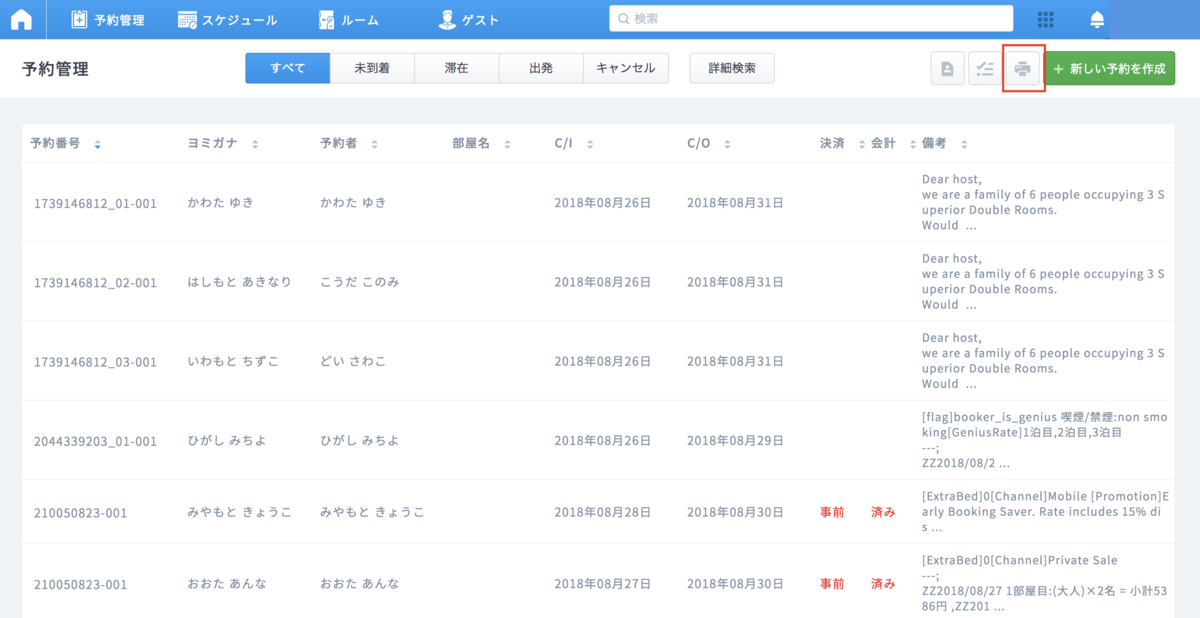This screenshot has height=618, width=1200.
Task: Open 詳細検索 advanced search
Action: (x=731, y=68)
